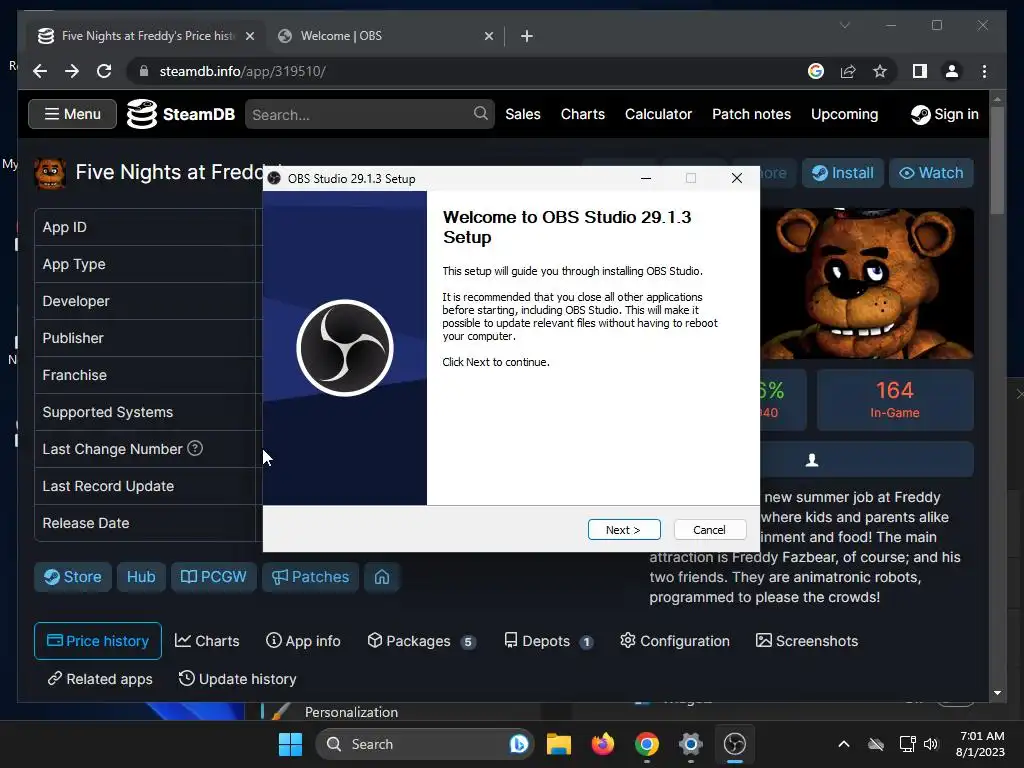This screenshot has height=768, width=1024.
Task: Bookmark this page with the star
Action: (880, 71)
